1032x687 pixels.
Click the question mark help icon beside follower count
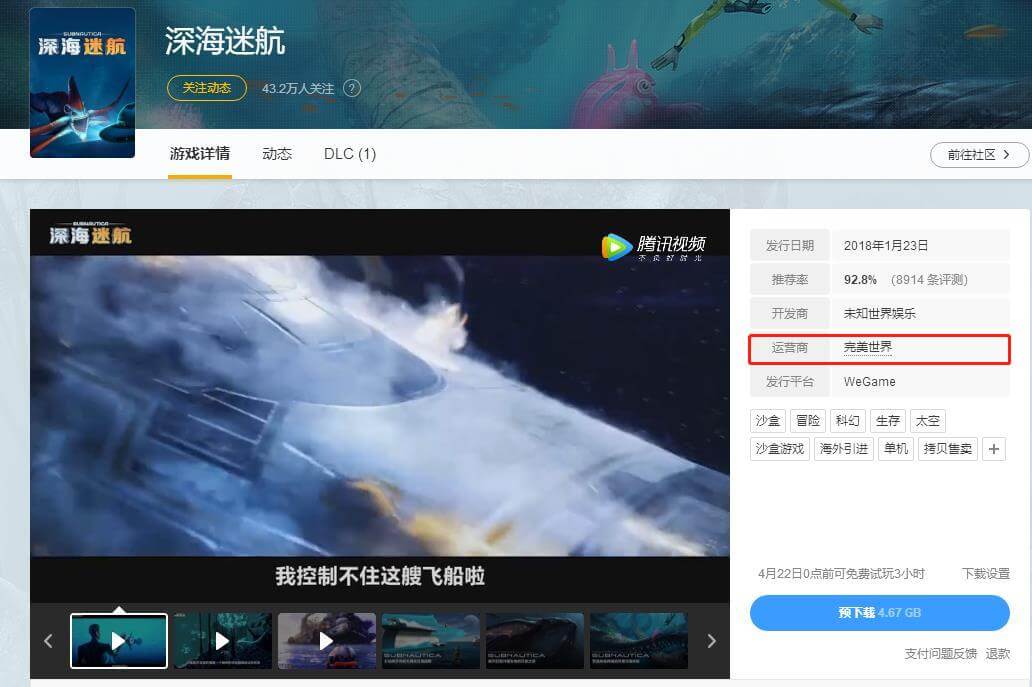pos(351,88)
